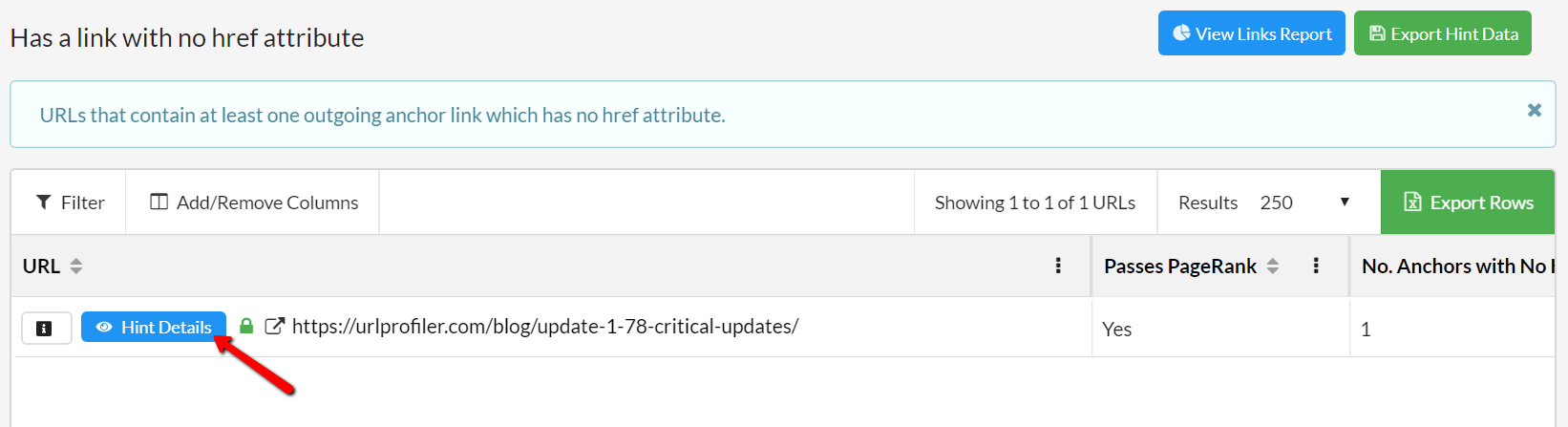Click the columns icon beside Add/Remove Columns

click(x=159, y=203)
